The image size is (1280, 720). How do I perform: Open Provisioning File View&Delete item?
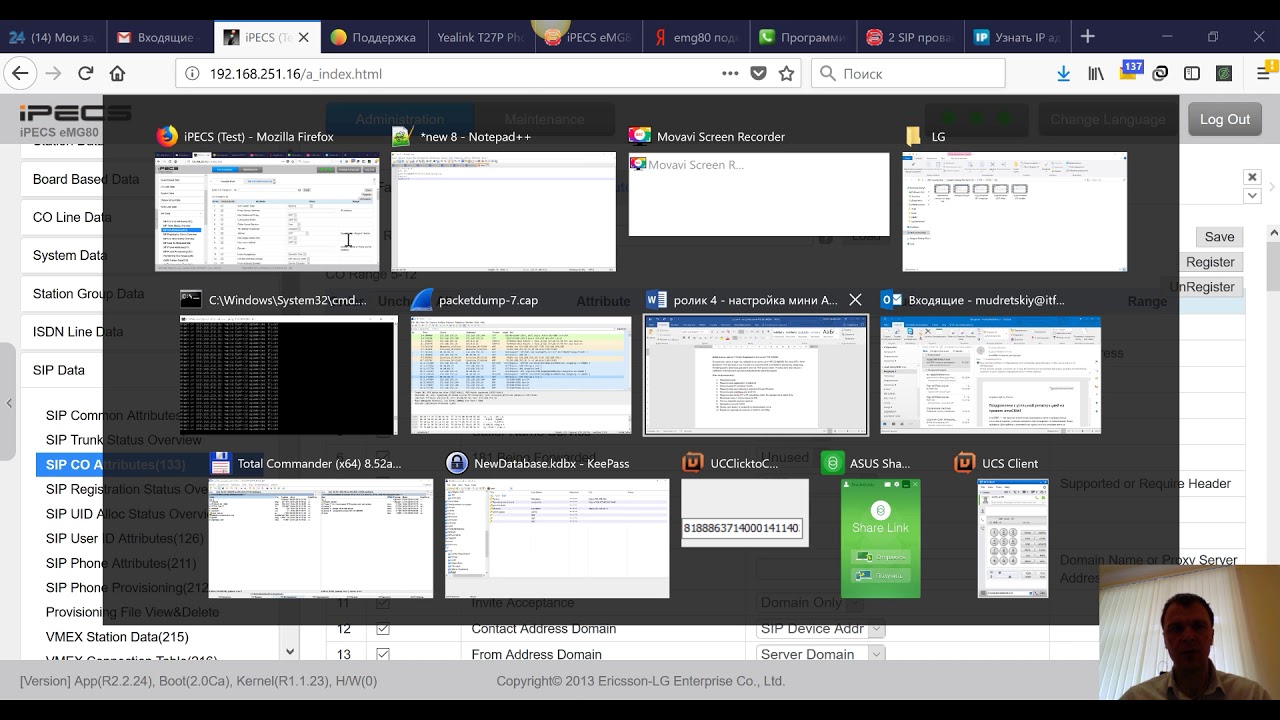tap(132, 612)
